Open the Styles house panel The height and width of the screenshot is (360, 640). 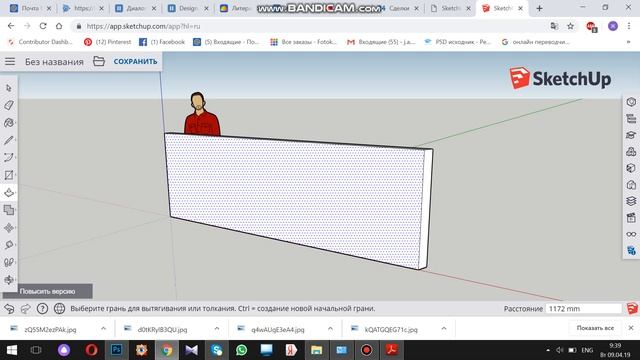(x=631, y=184)
